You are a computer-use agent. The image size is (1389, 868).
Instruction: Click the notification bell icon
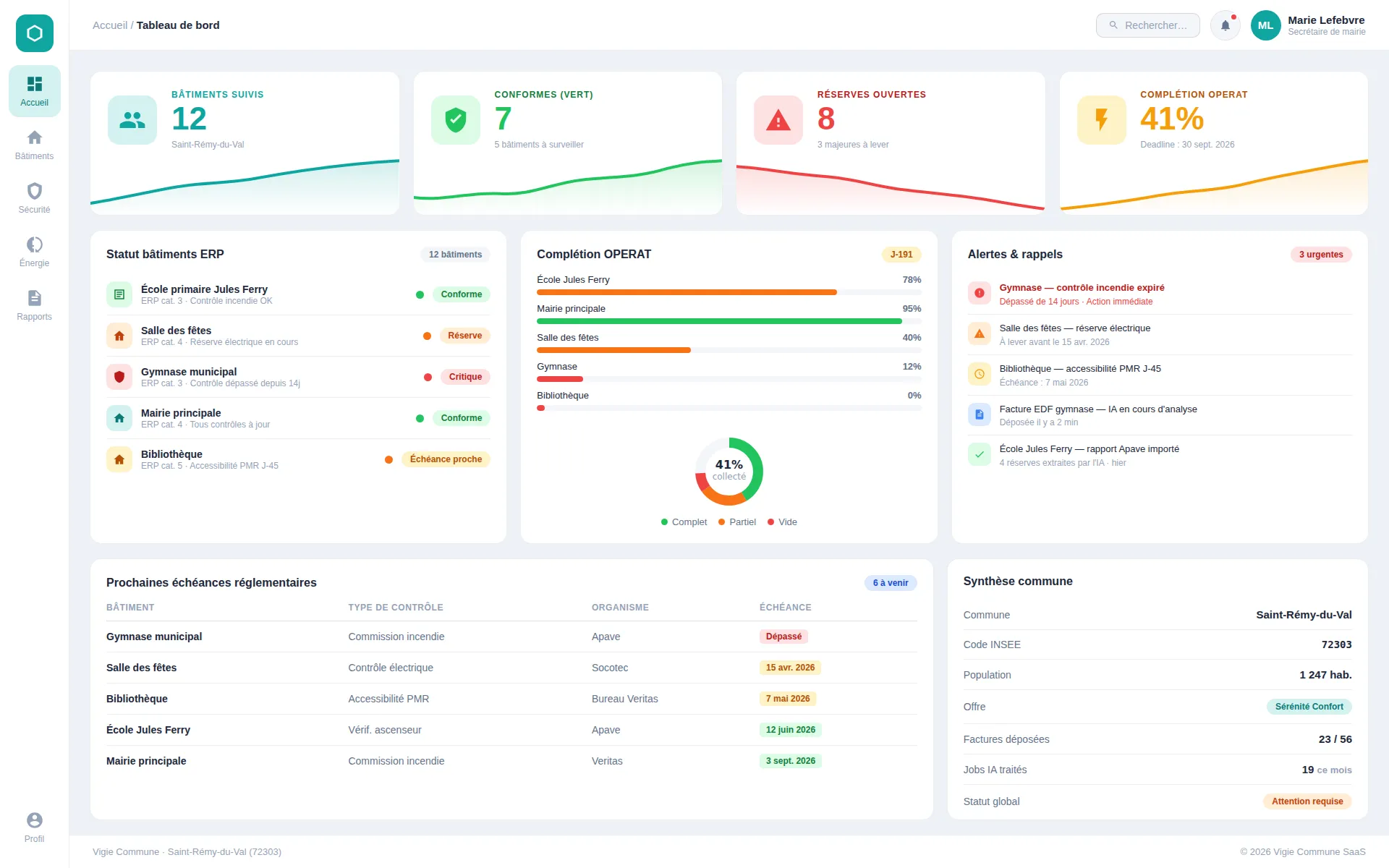coord(1225,25)
